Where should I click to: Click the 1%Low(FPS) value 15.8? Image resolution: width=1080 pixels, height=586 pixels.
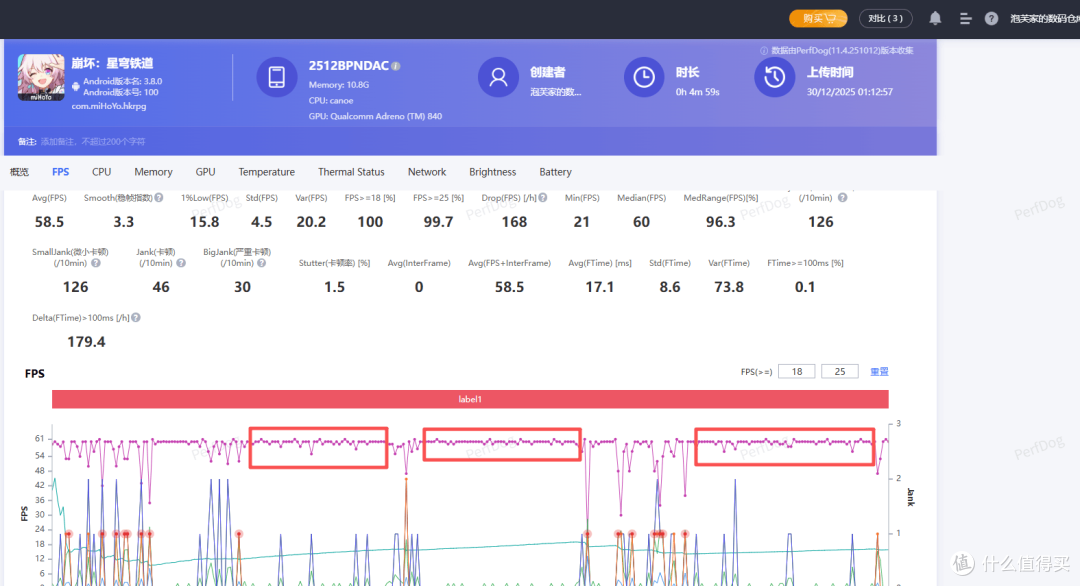[205, 222]
